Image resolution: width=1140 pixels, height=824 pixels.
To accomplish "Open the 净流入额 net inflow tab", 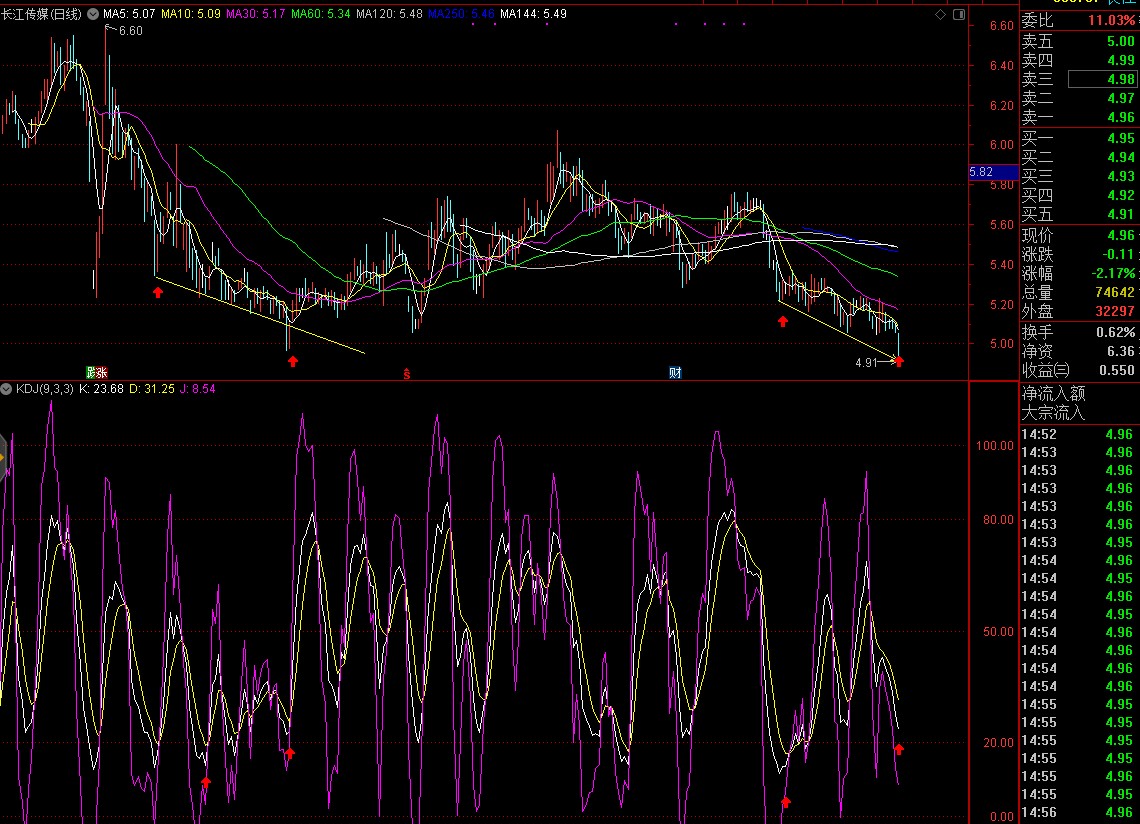I will tap(1053, 393).
